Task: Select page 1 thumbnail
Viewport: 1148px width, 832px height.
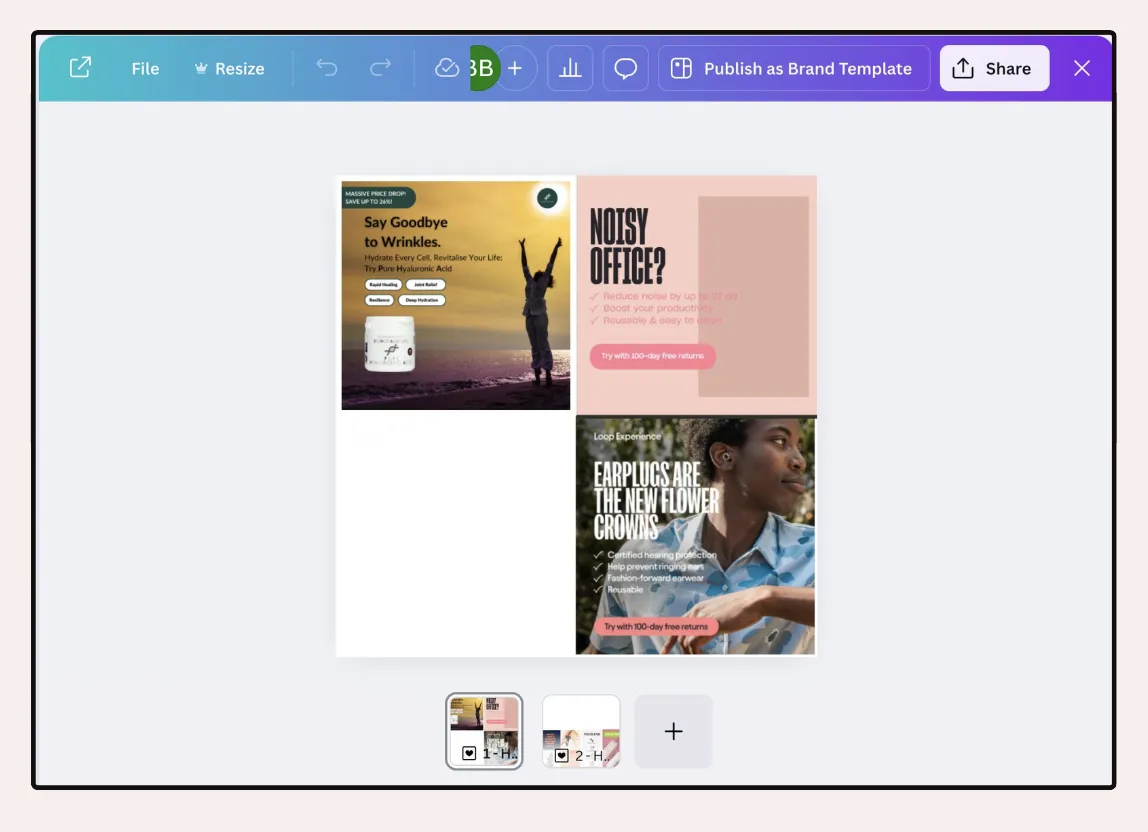Action: click(x=484, y=731)
